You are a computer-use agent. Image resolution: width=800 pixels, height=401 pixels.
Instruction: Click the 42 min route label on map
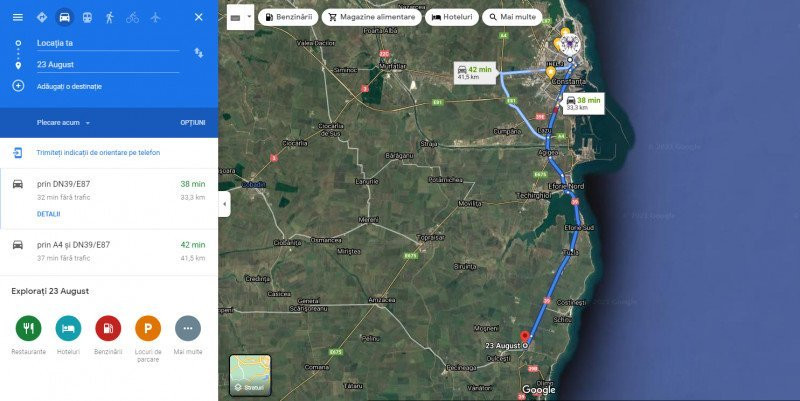pyautogui.click(x=474, y=73)
